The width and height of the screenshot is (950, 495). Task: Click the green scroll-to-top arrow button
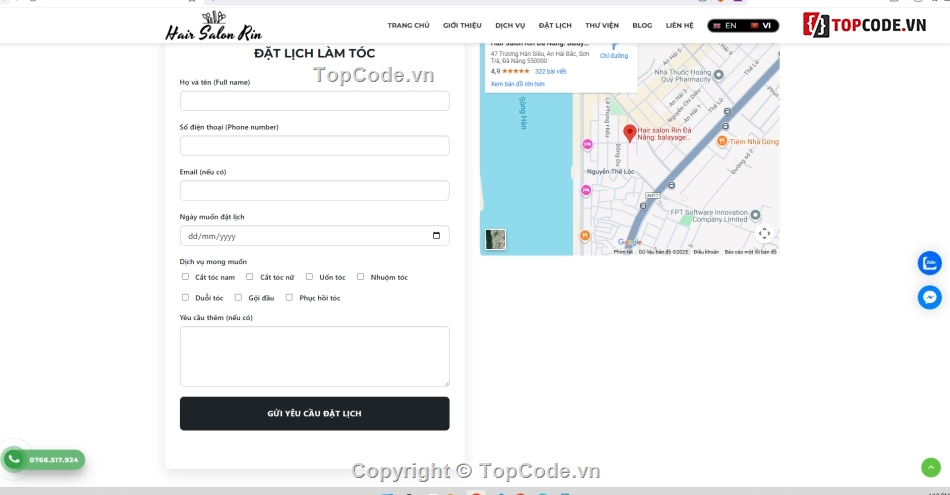click(931, 467)
